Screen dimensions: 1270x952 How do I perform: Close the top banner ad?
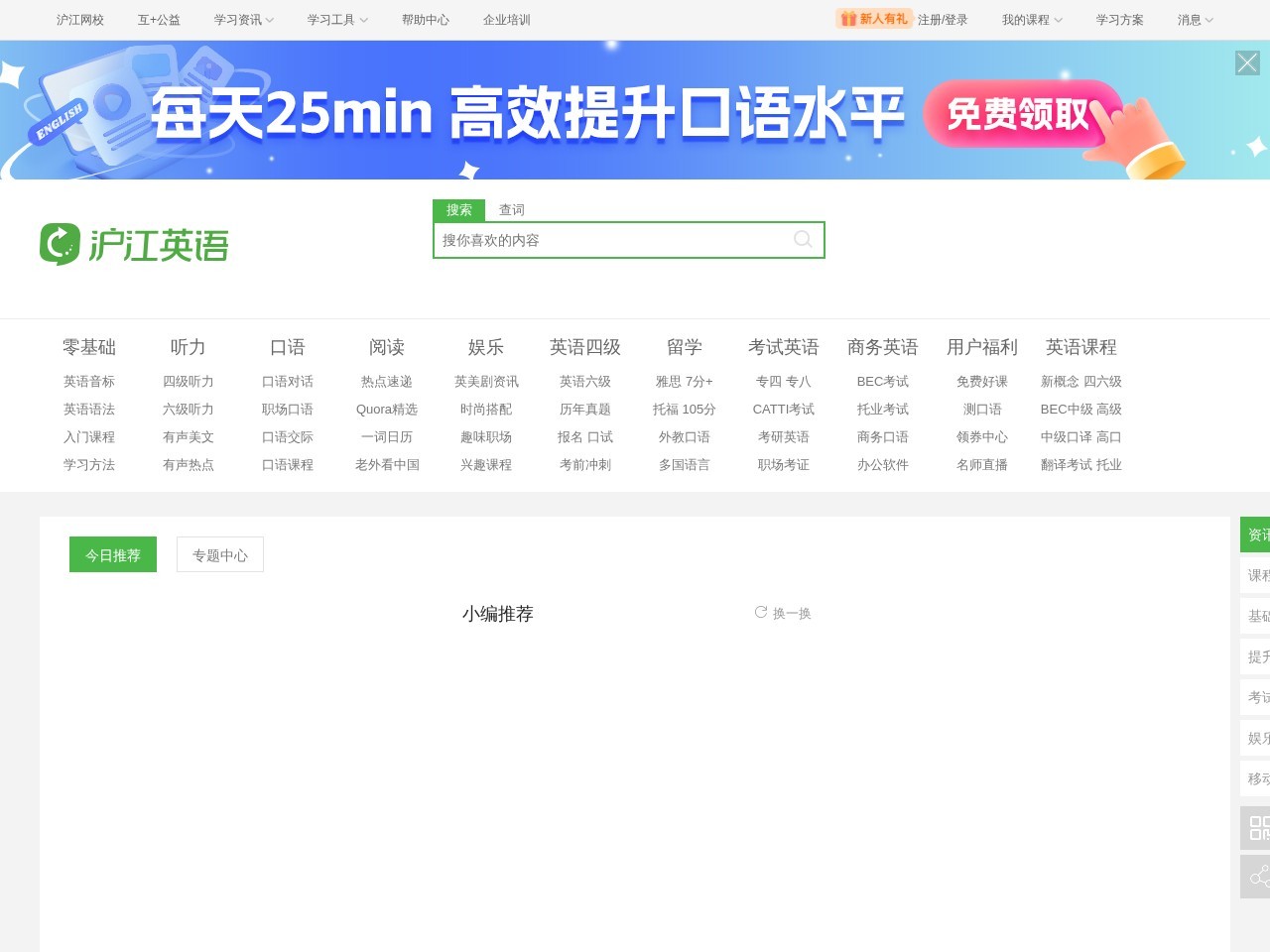coord(1247,63)
